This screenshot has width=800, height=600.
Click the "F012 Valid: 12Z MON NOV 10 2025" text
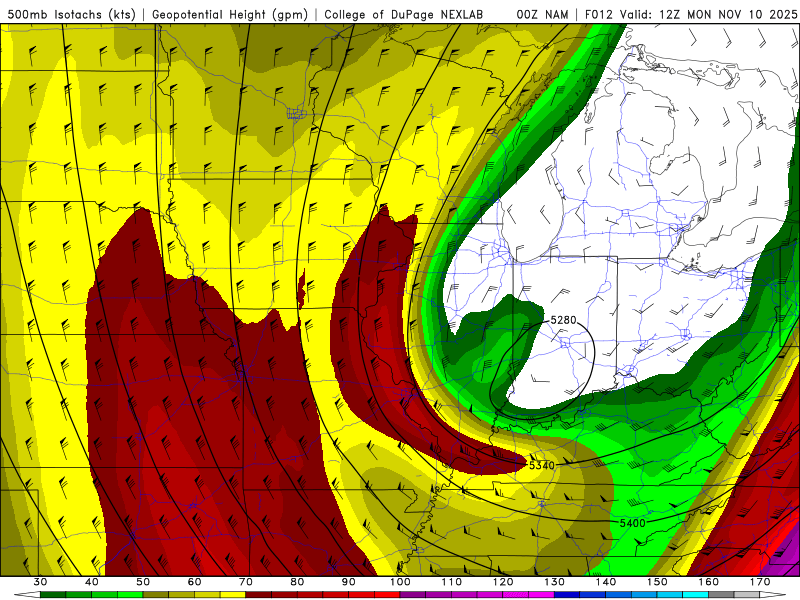tap(691, 15)
